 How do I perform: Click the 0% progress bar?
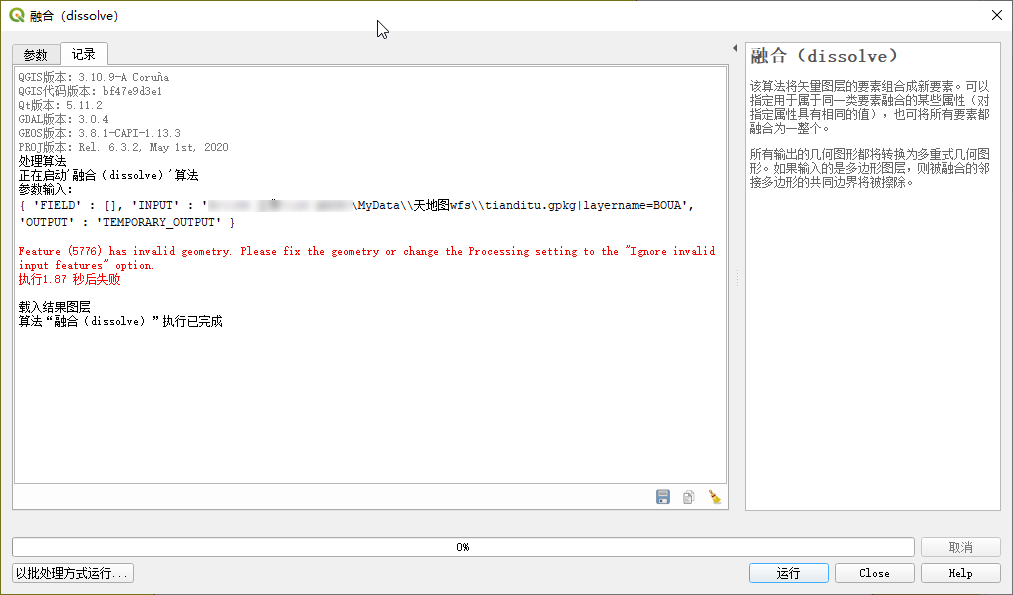pos(463,547)
